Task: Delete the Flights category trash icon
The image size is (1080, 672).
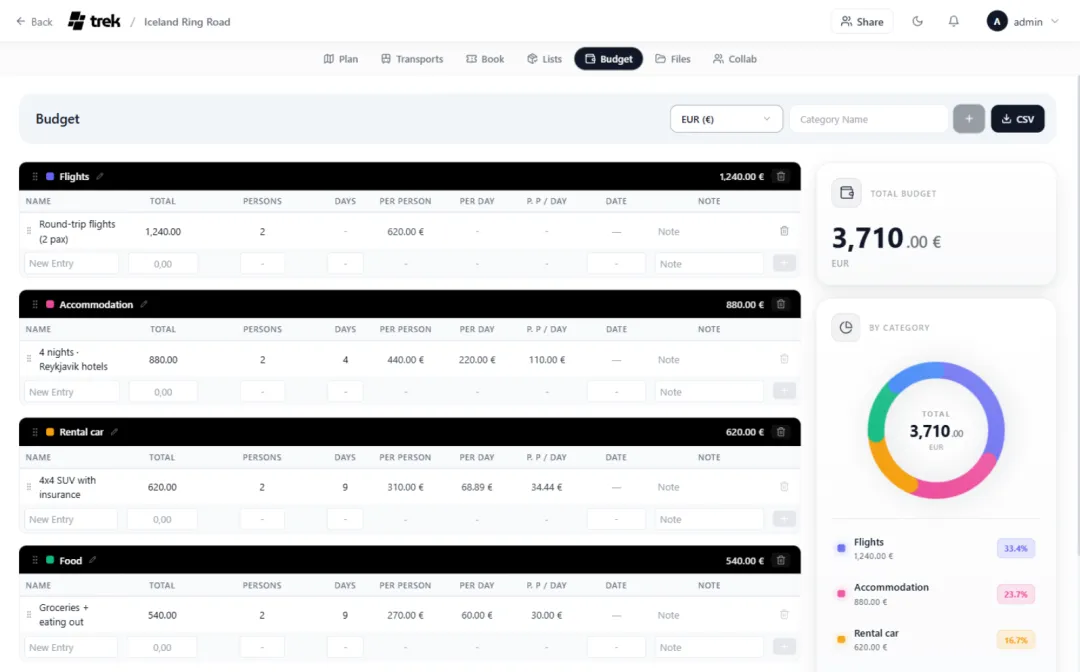Action: 781,176
